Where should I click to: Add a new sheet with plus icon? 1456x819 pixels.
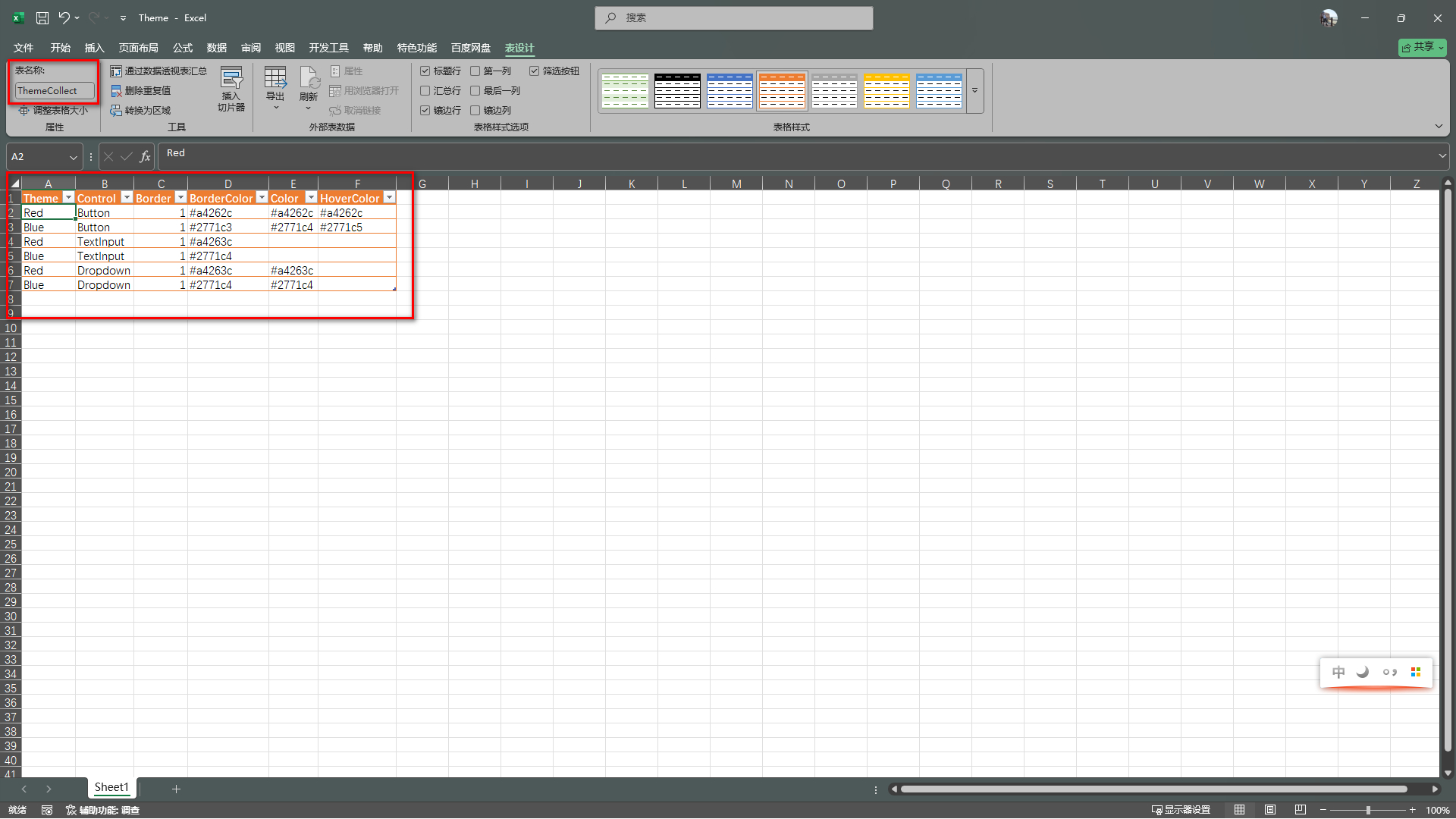click(x=176, y=789)
